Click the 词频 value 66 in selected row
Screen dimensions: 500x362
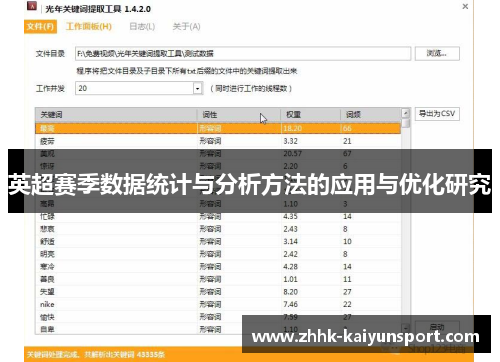pos(347,128)
